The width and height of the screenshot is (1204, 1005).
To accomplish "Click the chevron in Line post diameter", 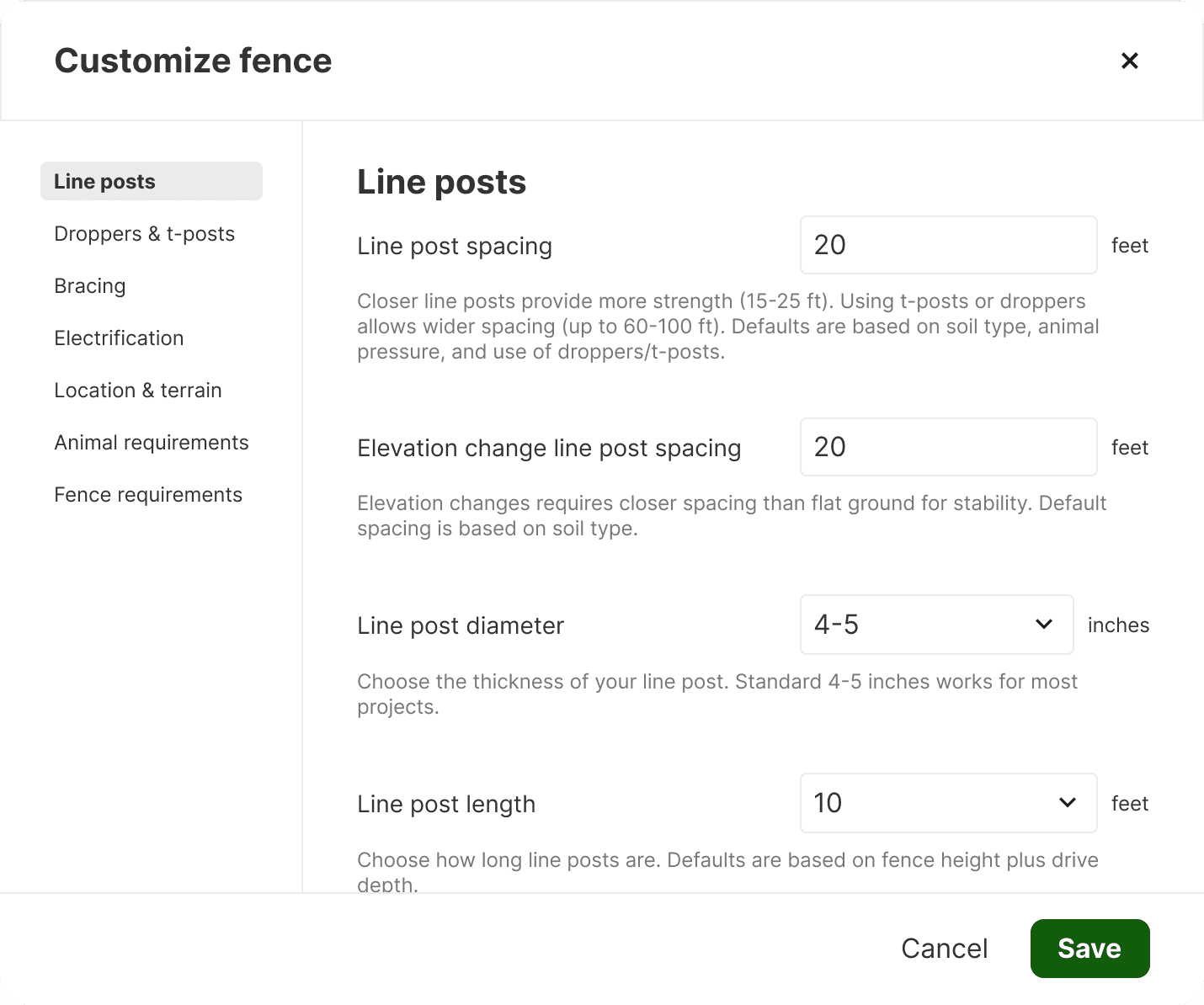I will 1044,625.
